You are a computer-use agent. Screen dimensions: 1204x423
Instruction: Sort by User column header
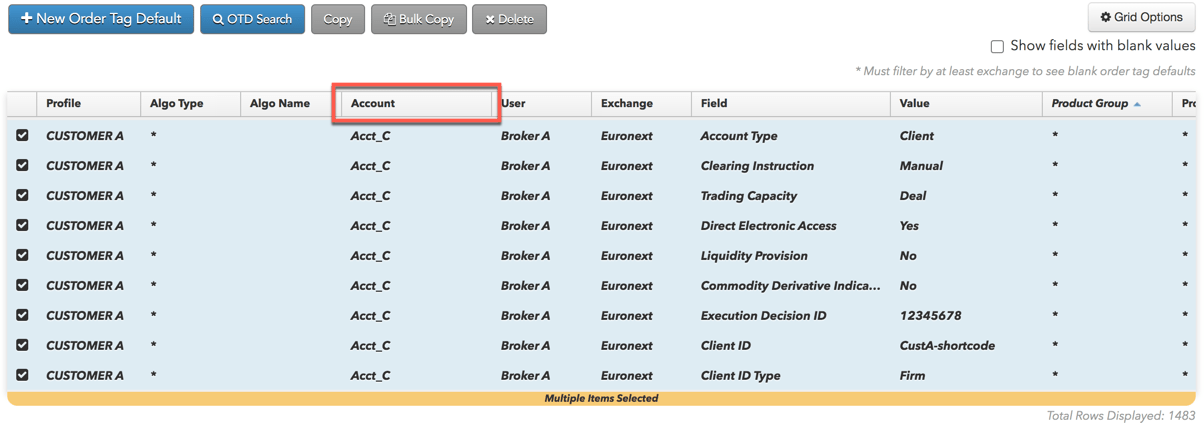(x=541, y=104)
